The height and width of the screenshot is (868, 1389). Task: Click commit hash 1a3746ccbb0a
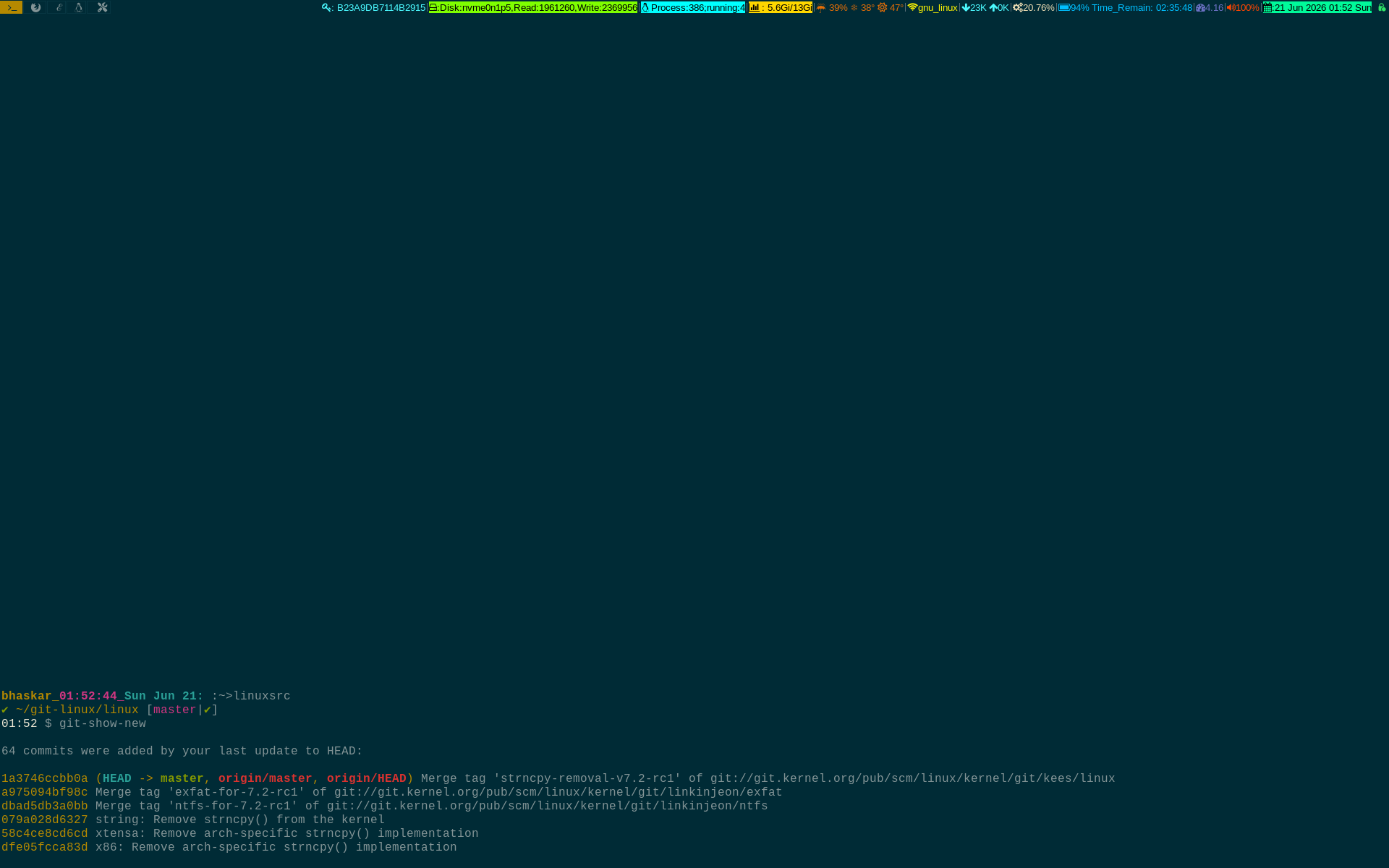point(45,779)
